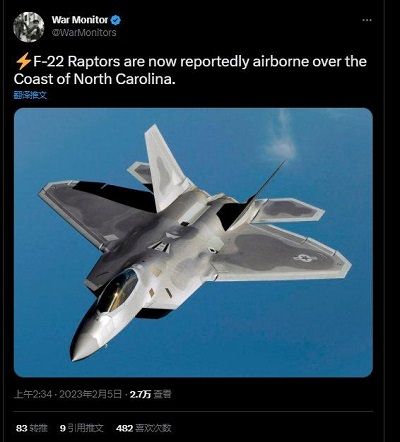400x442 pixels.
Task: Show the 83 转推 retweets list
Action: (32, 428)
